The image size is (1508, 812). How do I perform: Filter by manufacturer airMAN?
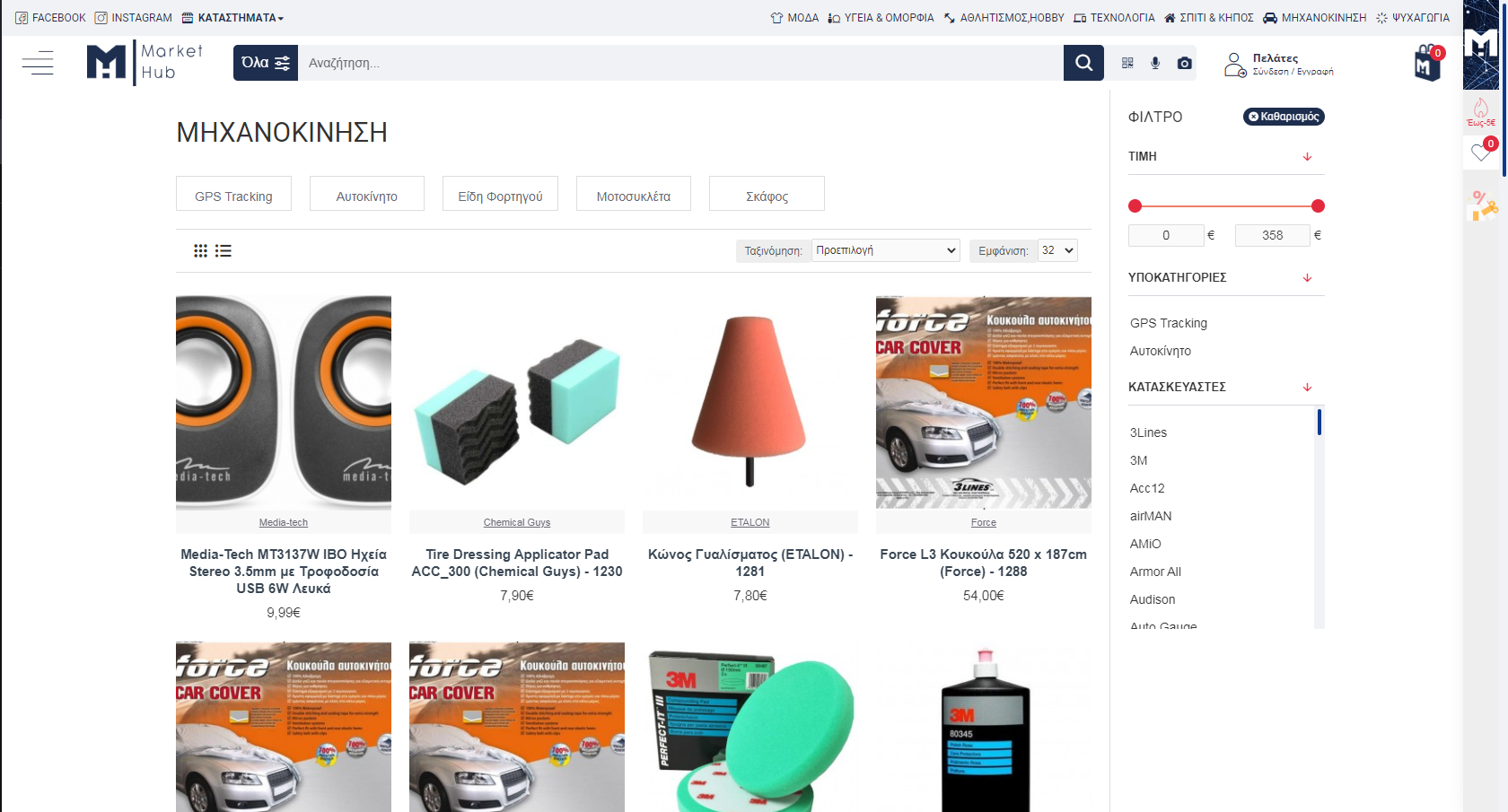pyautogui.click(x=1151, y=516)
